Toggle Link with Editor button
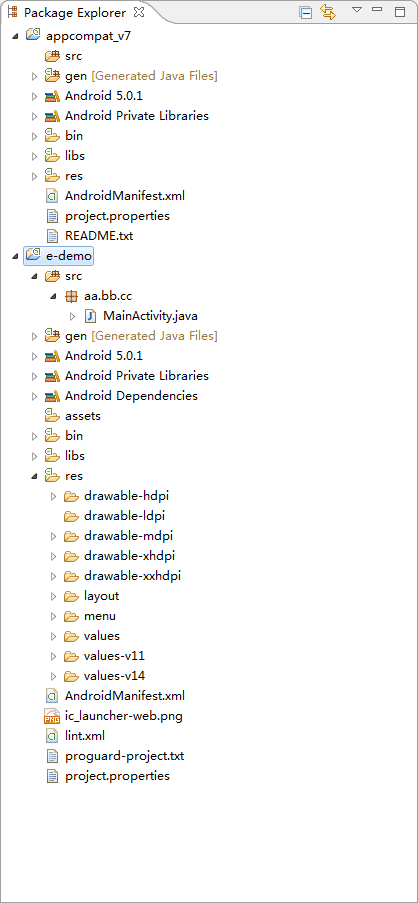Screen dimensions: 418x903 tap(328, 12)
